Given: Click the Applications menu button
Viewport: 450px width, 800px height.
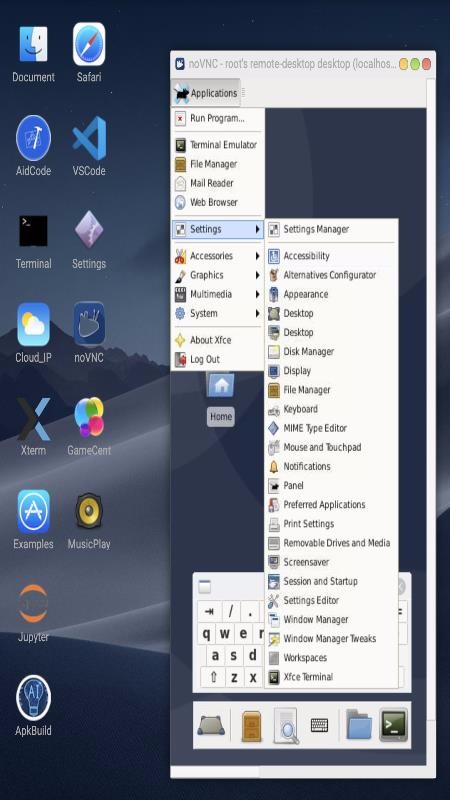Looking at the screenshot, I should pyautogui.click(x=206, y=93).
